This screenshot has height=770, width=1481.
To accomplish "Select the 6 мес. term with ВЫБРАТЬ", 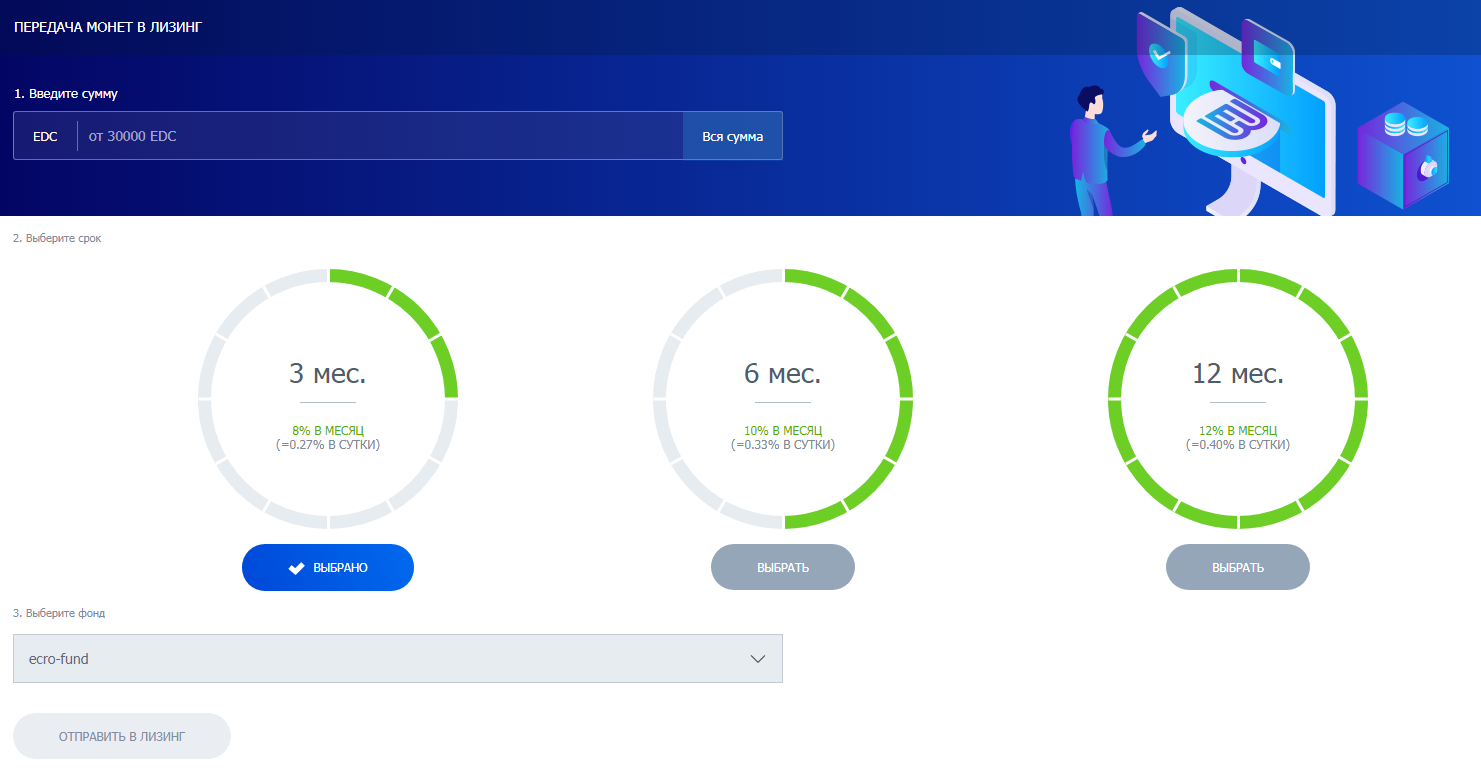I will tap(783, 567).
